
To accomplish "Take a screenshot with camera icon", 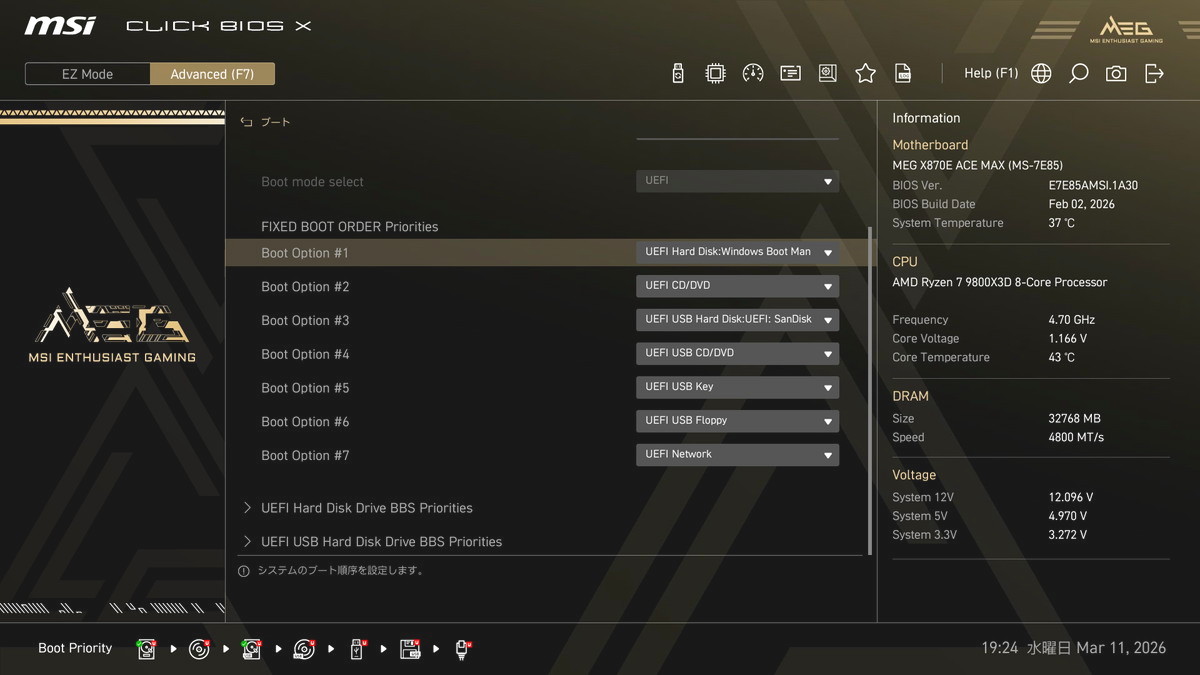I will click(x=1116, y=73).
